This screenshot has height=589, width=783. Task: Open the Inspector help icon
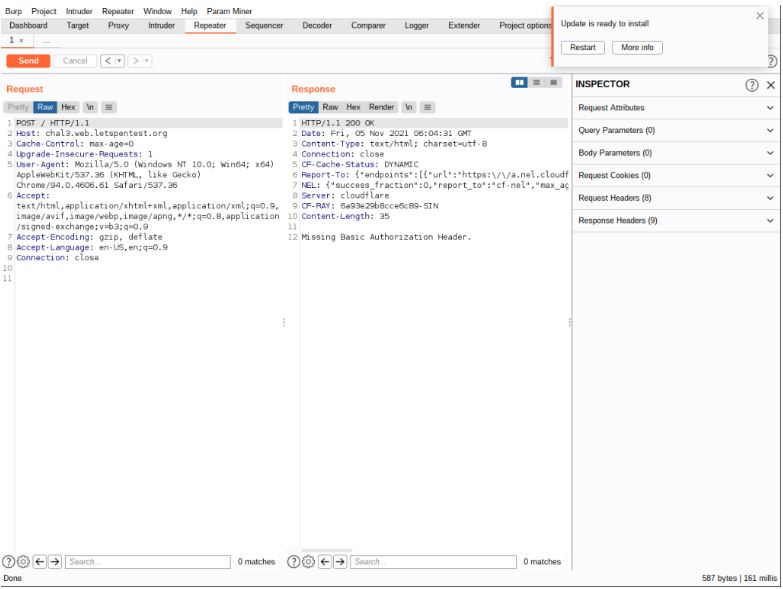(x=752, y=85)
